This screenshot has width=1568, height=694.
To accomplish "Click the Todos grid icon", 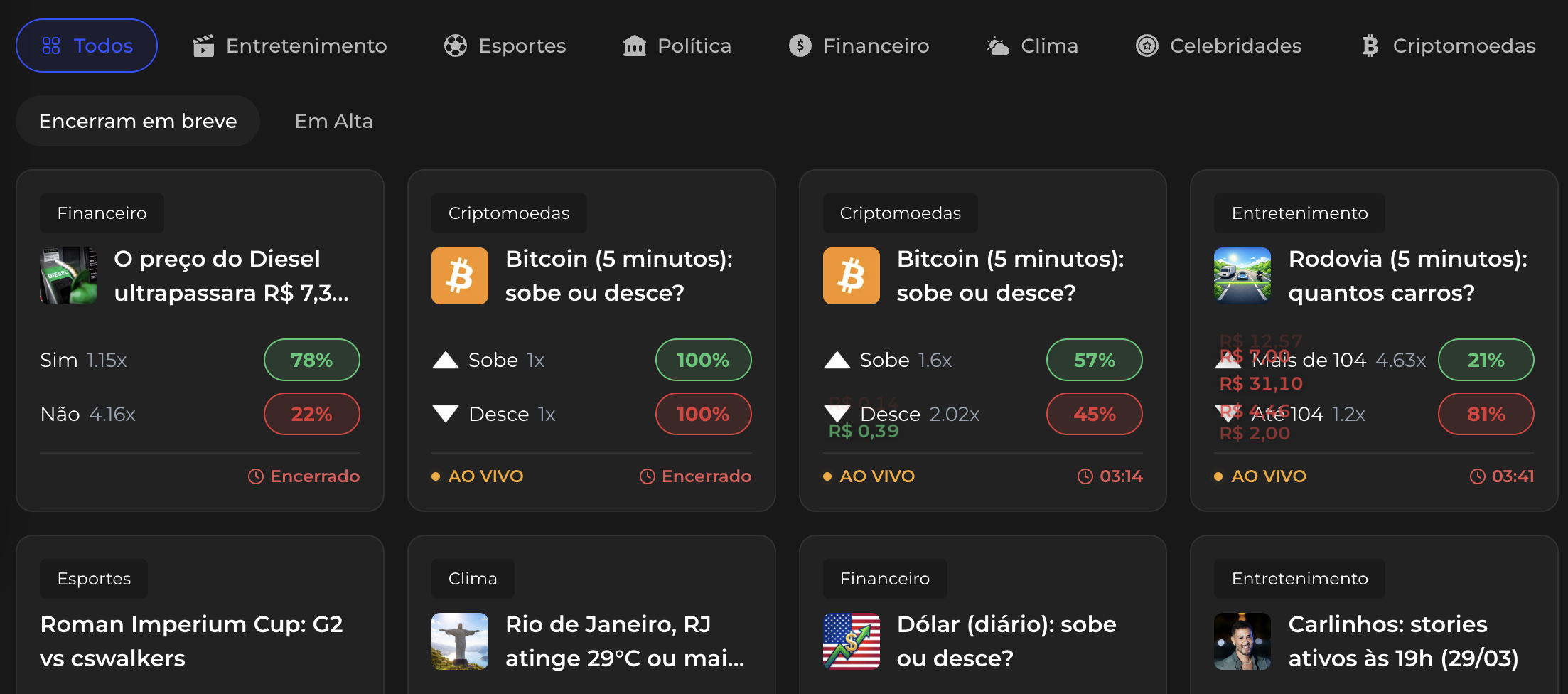I will click(50, 46).
